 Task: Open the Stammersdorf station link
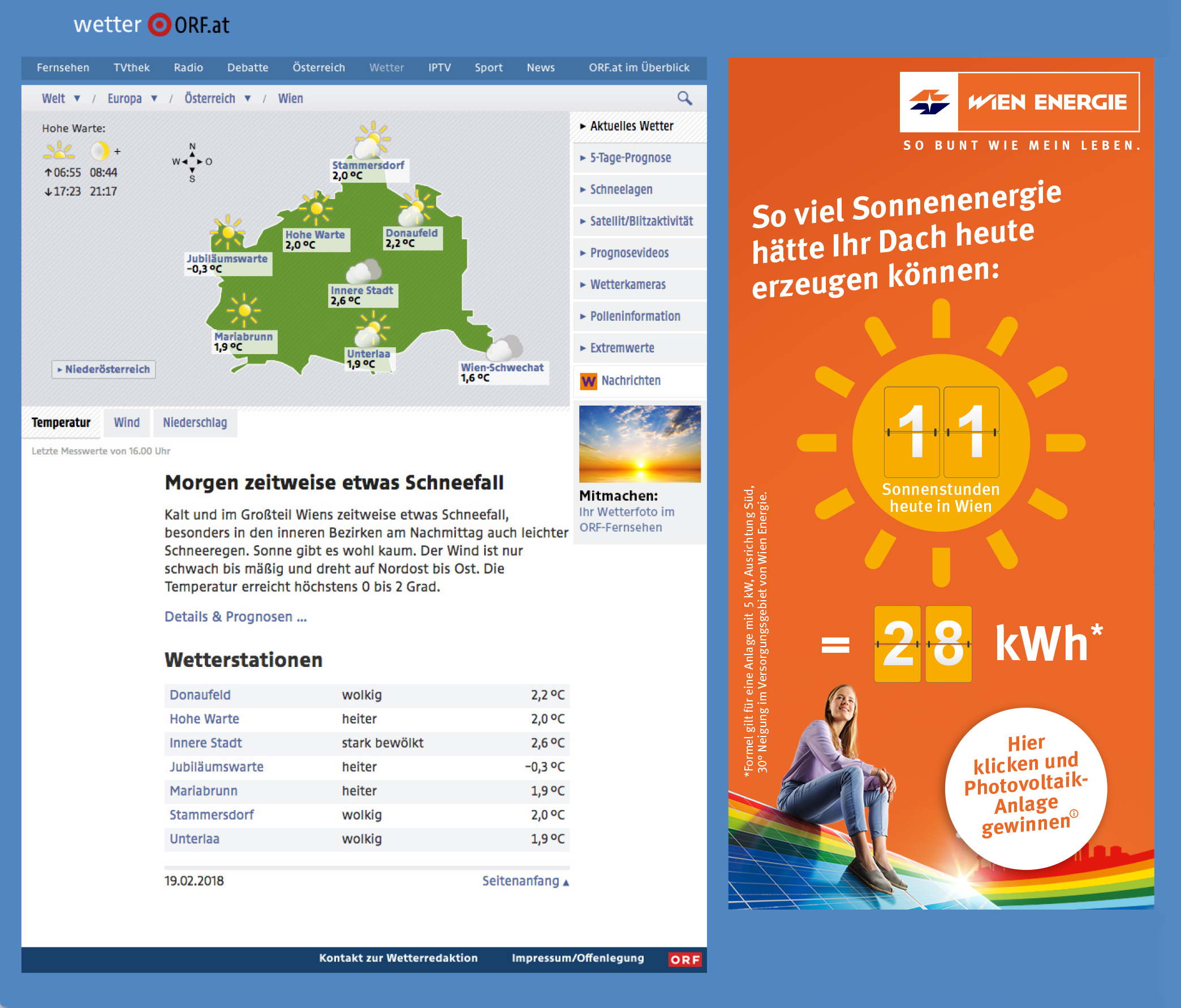tap(212, 815)
